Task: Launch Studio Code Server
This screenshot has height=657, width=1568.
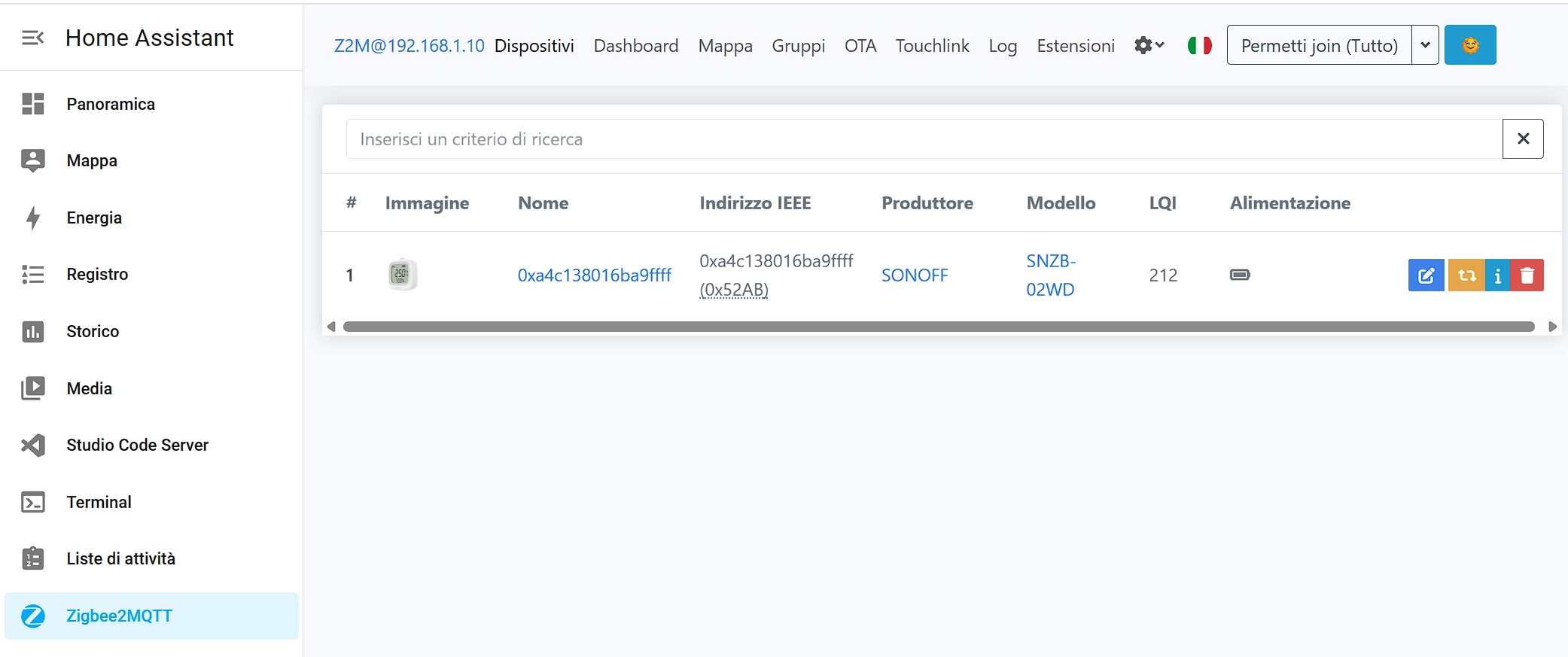Action: point(151,445)
